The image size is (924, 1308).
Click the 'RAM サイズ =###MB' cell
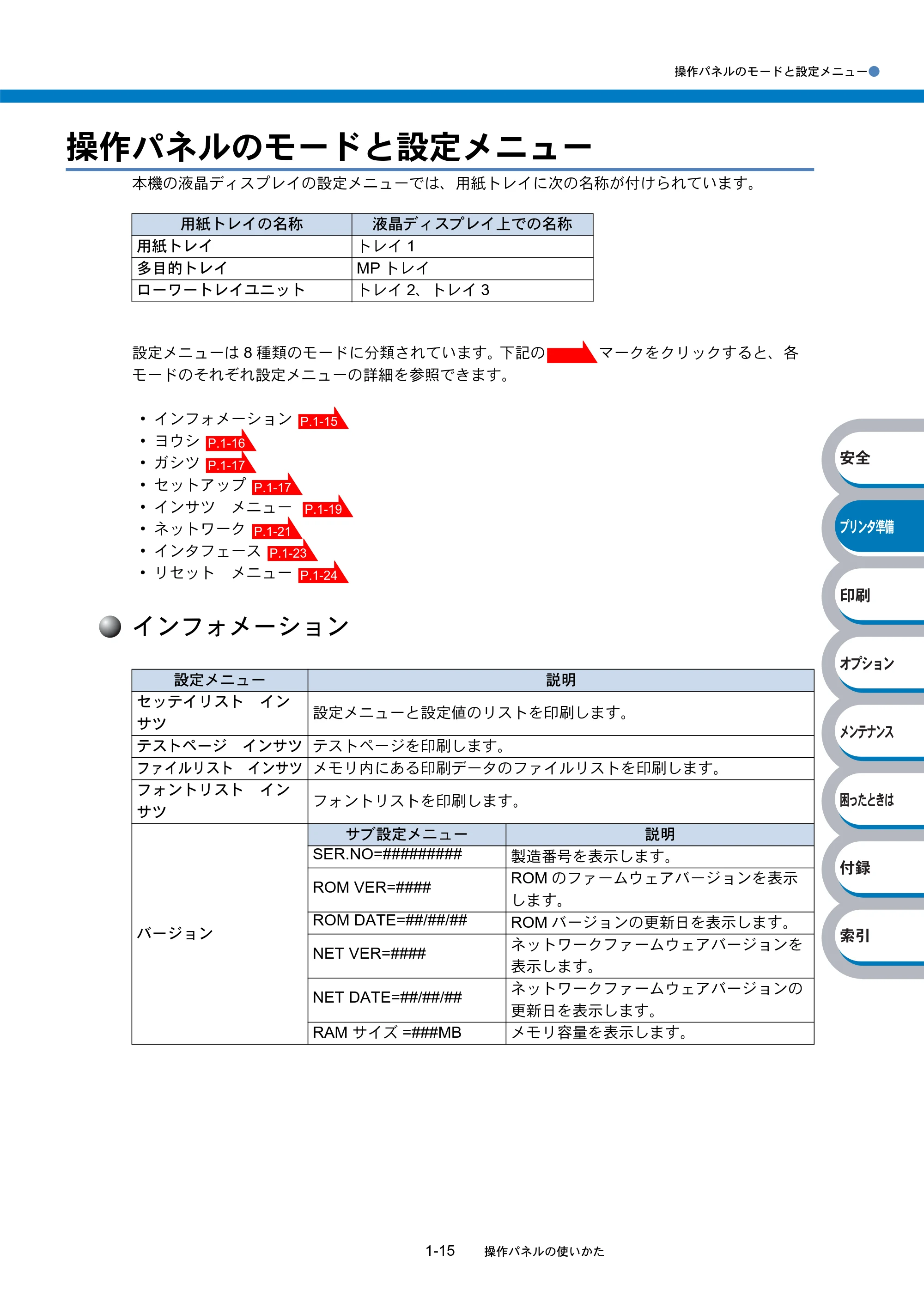click(x=407, y=1033)
